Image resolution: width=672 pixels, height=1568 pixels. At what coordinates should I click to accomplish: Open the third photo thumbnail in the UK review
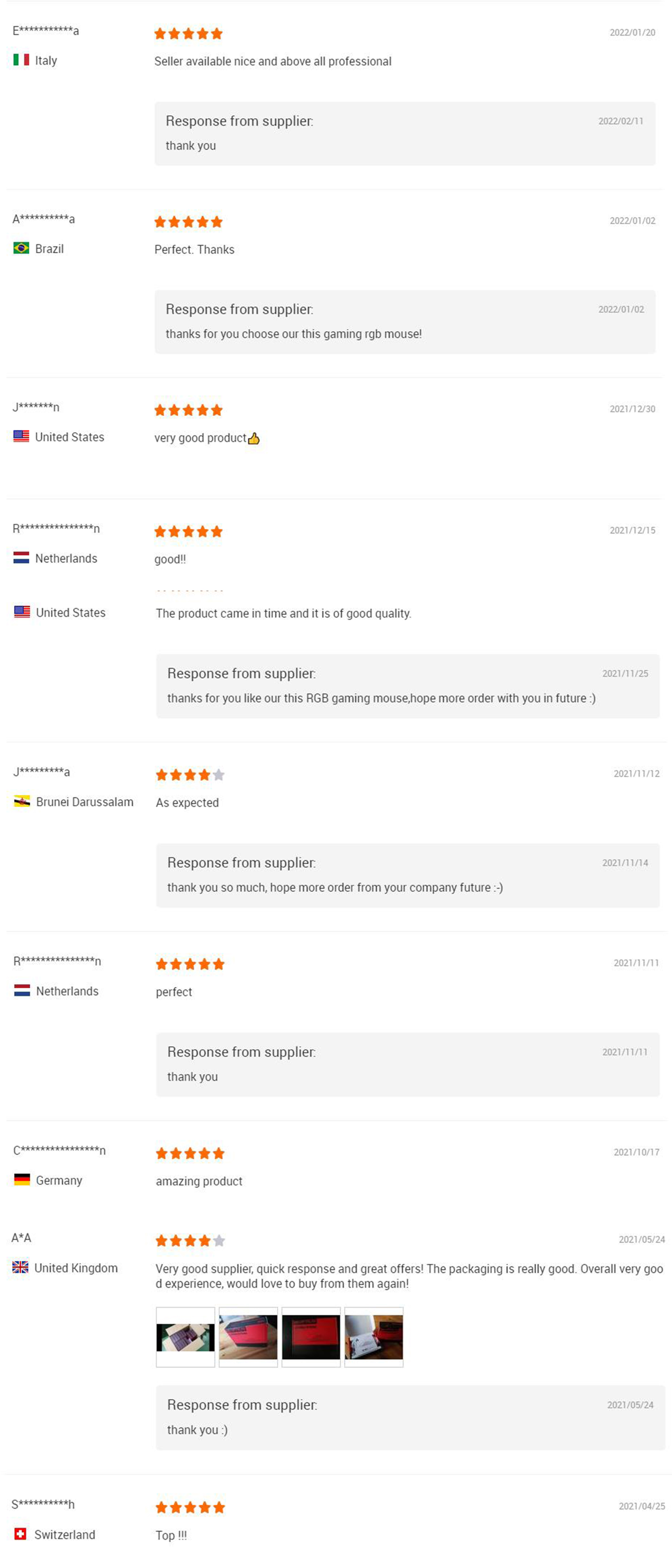click(x=310, y=1337)
